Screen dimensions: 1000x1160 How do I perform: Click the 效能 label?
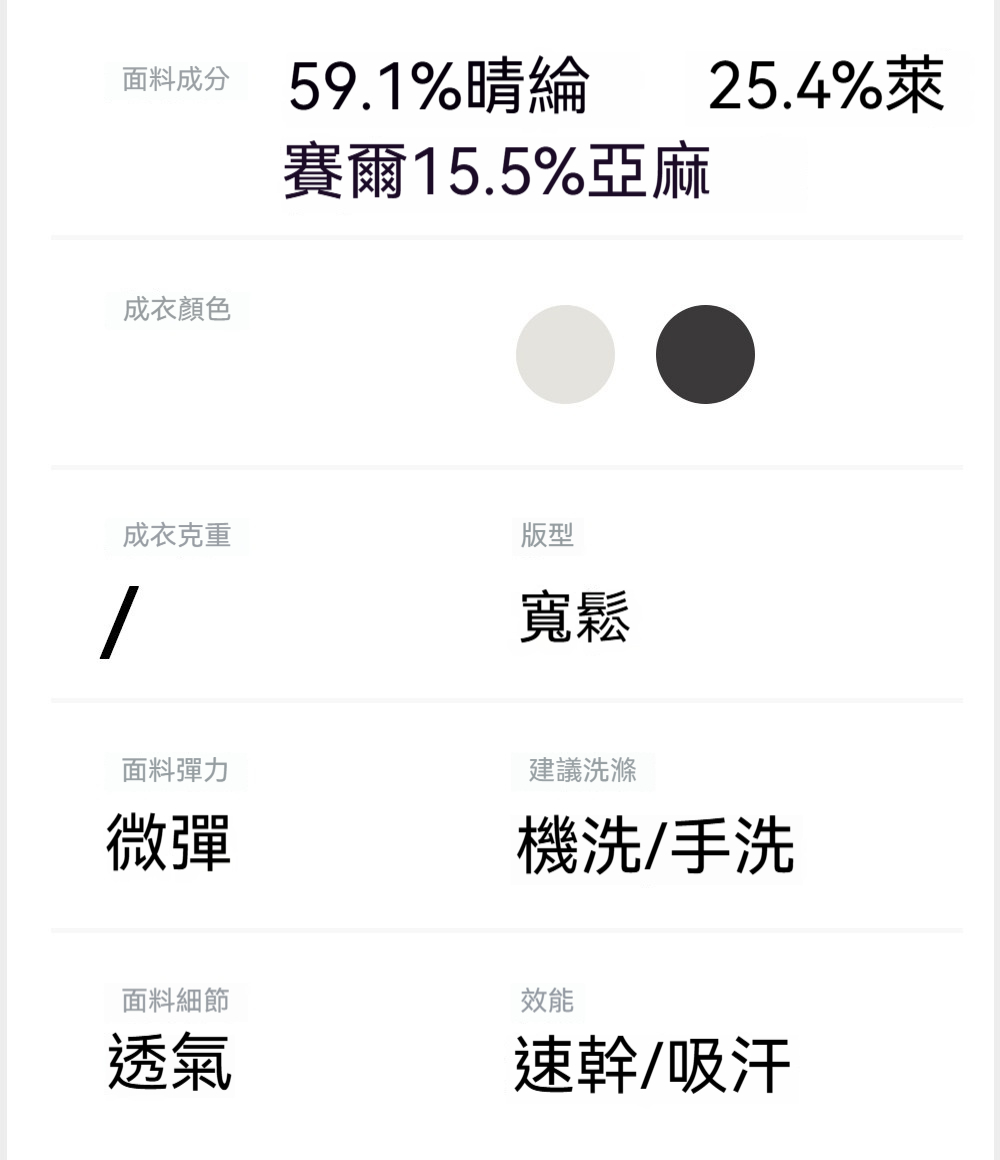547,1000
